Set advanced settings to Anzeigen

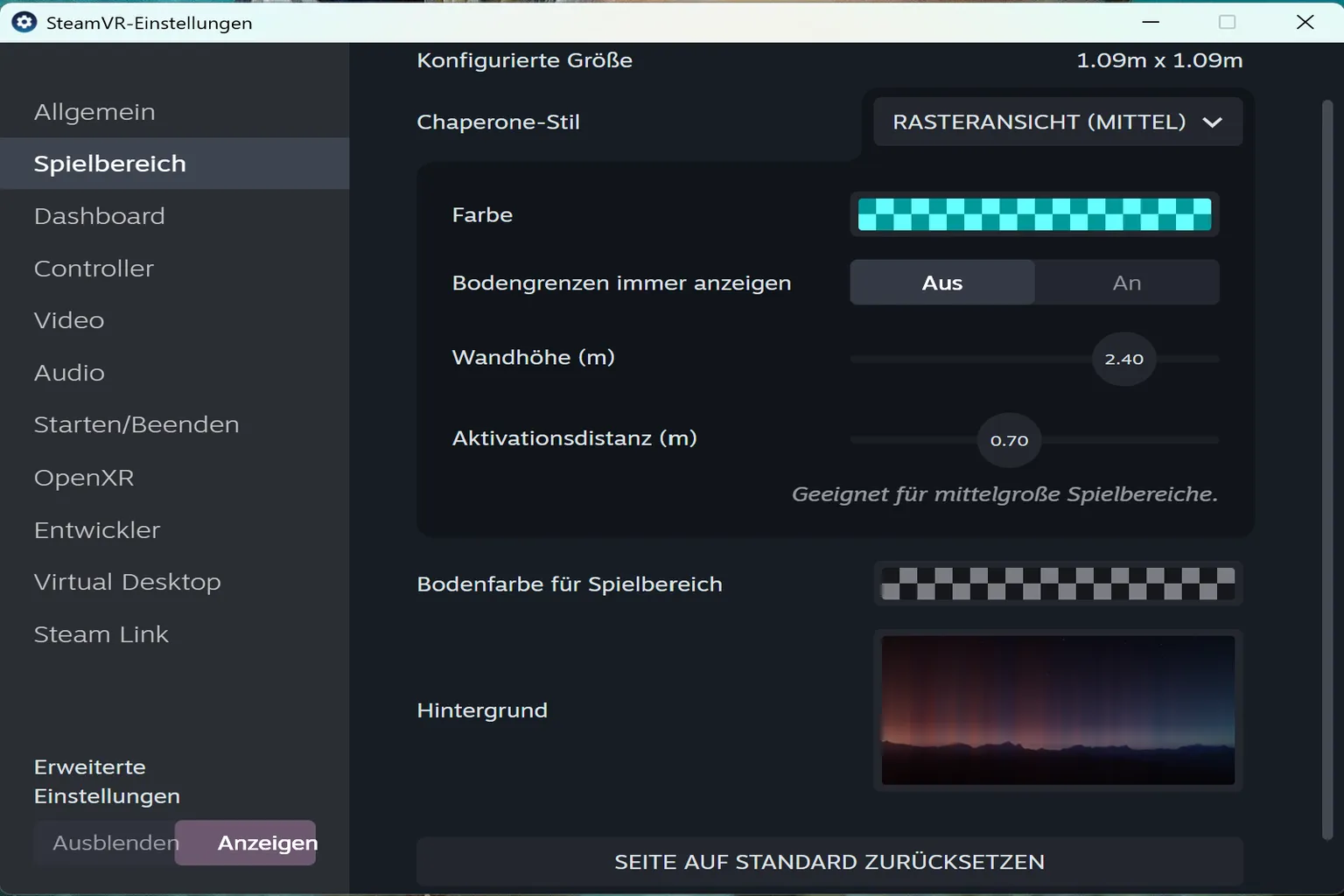(246, 843)
